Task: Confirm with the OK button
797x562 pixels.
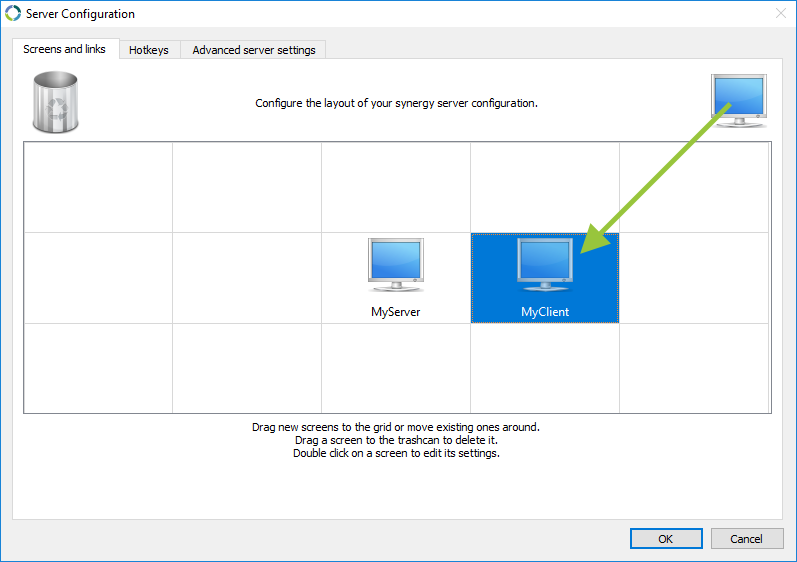Action: [666, 539]
